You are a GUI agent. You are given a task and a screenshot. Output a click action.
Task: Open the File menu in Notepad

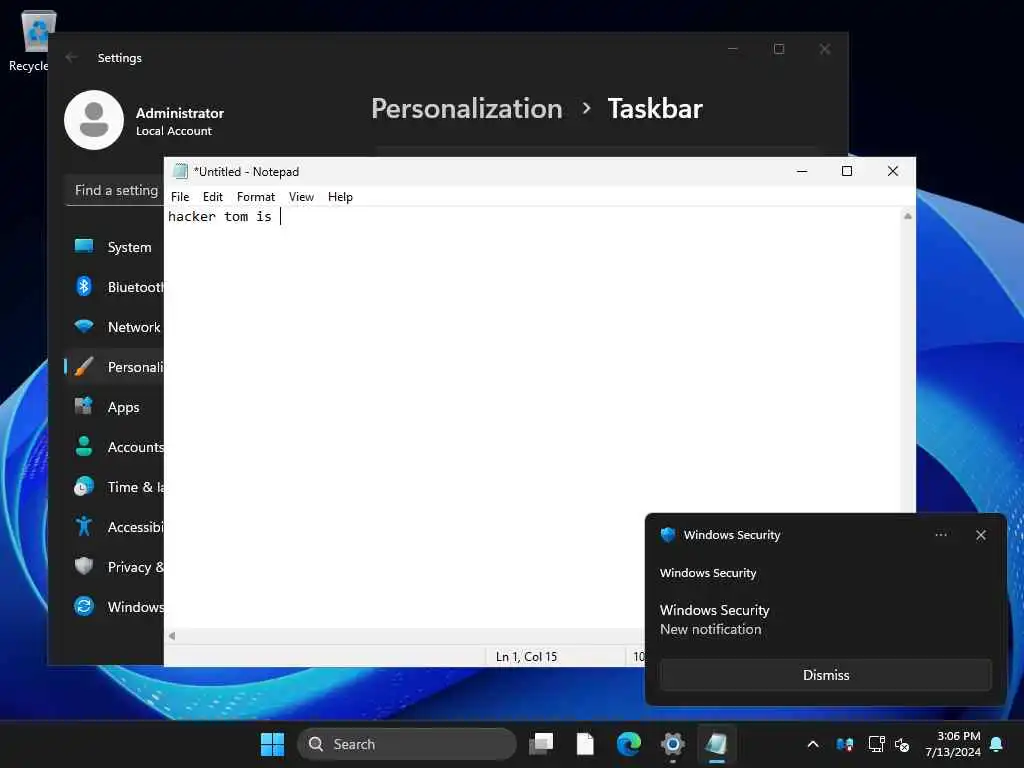[180, 197]
